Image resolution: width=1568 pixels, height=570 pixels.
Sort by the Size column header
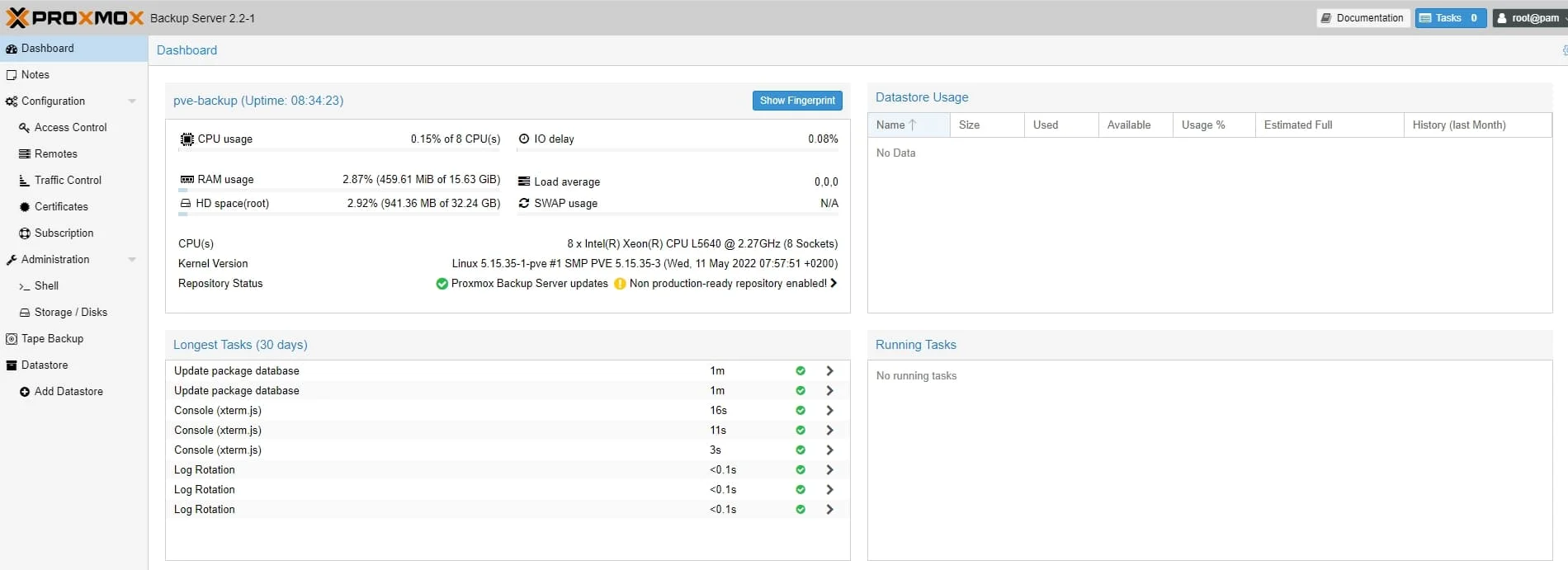tap(987, 125)
